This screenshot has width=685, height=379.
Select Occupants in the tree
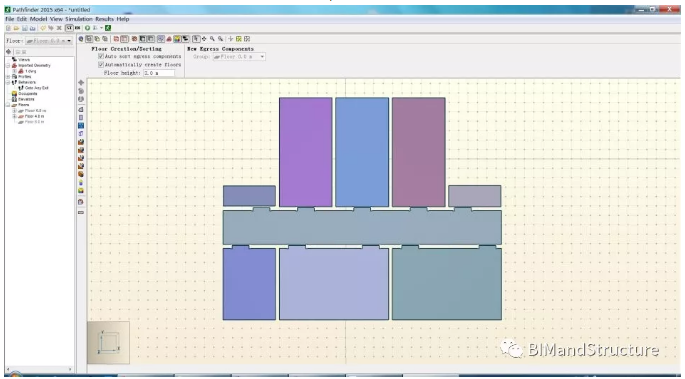28,94
